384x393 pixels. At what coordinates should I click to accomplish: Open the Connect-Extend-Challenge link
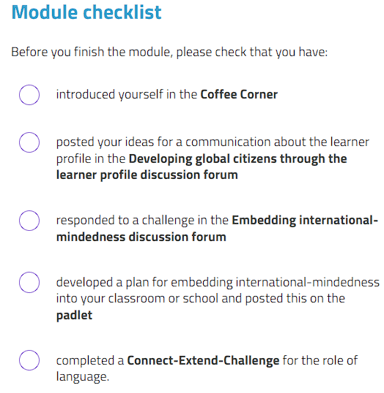pos(203,360)
